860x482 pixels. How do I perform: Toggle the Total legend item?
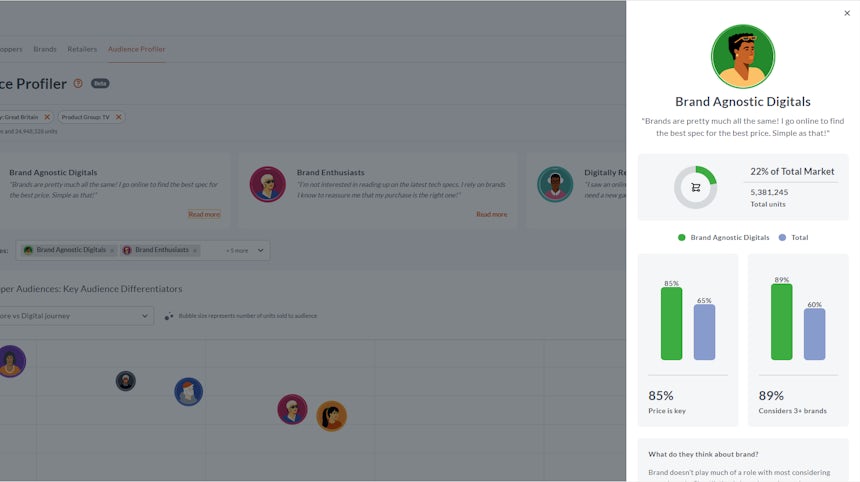coord(792,237)
